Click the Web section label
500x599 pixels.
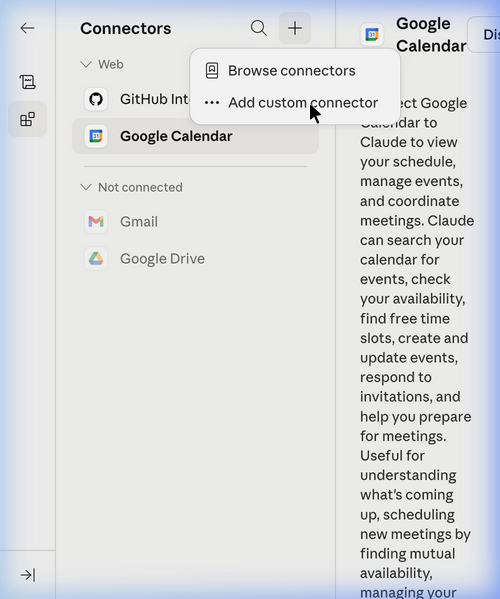(x=111, y=64)
